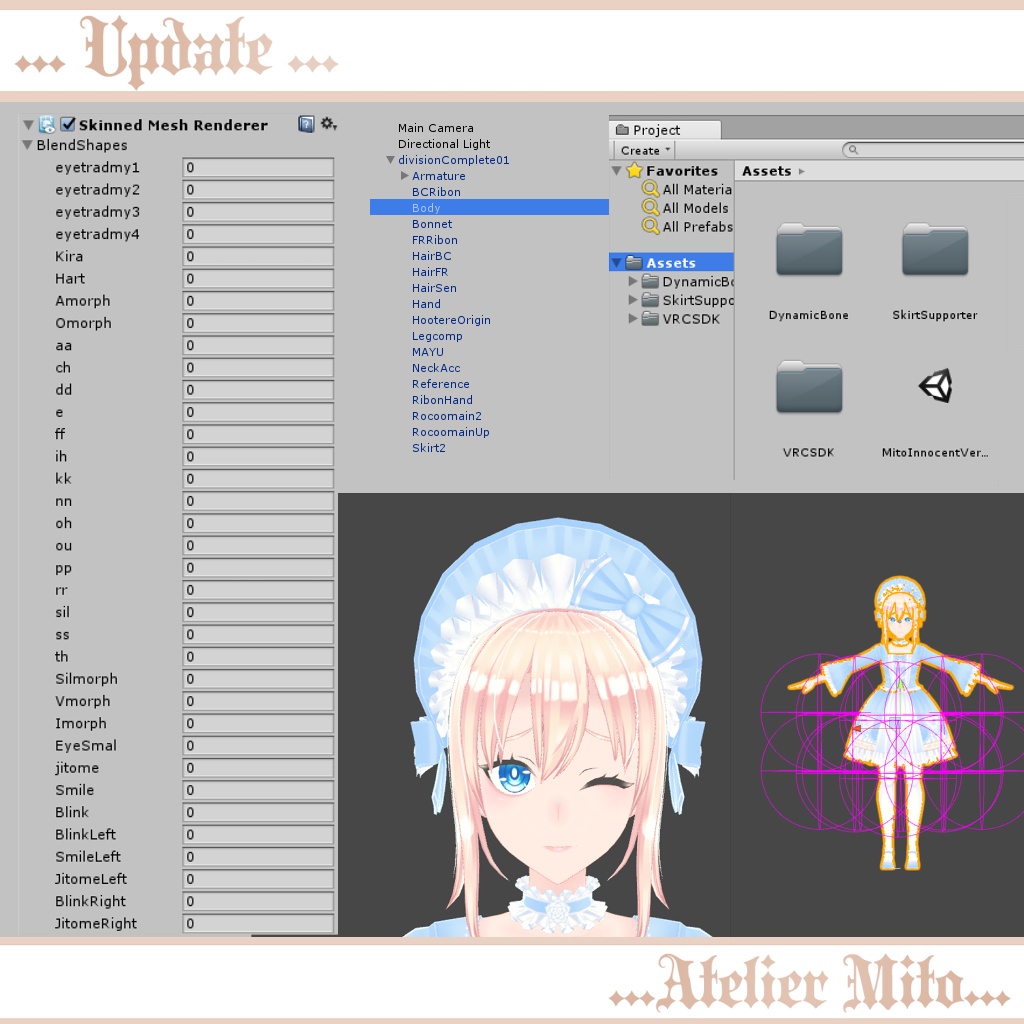
Task: Click the magnifier in the Project search bar
Action: [x=852, y=150]
